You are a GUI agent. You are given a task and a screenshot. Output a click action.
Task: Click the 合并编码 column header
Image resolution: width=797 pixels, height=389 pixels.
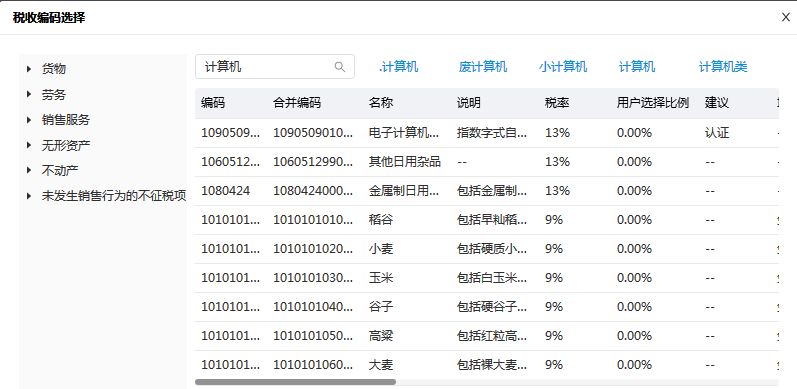pyautogui.click(x=297, y=103)
